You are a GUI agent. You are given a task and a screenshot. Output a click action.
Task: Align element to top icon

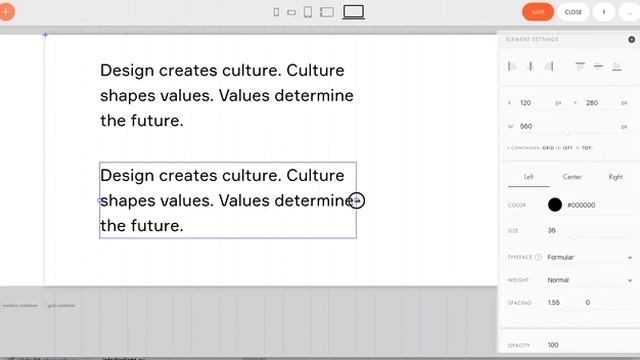tap(580, 66)
